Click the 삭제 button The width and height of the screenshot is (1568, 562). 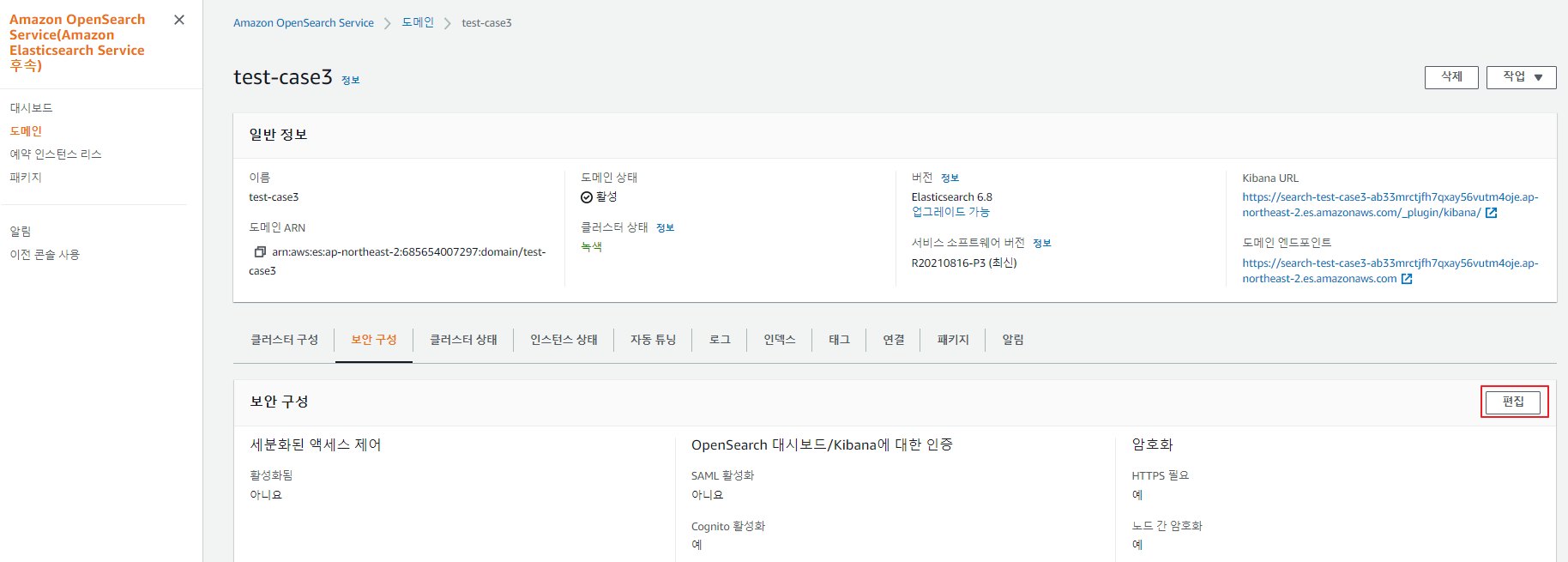(1451, 77)
